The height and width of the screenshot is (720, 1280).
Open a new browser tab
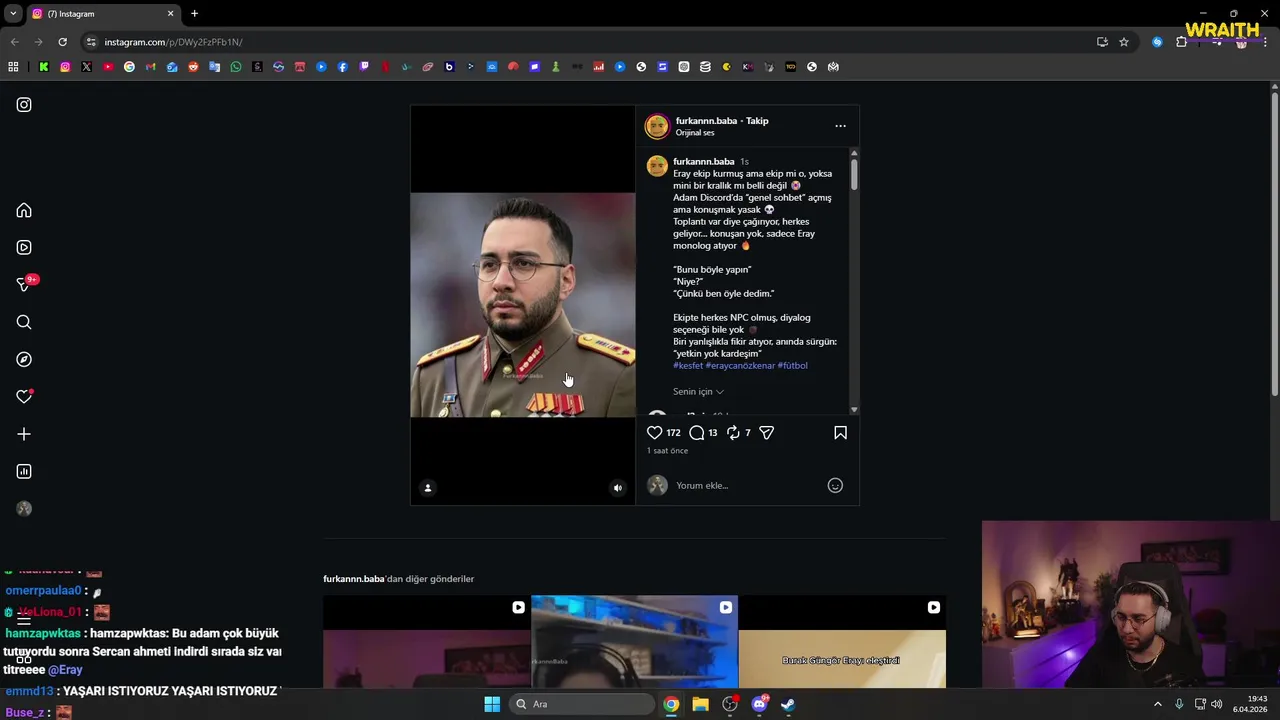click(194, 14)
